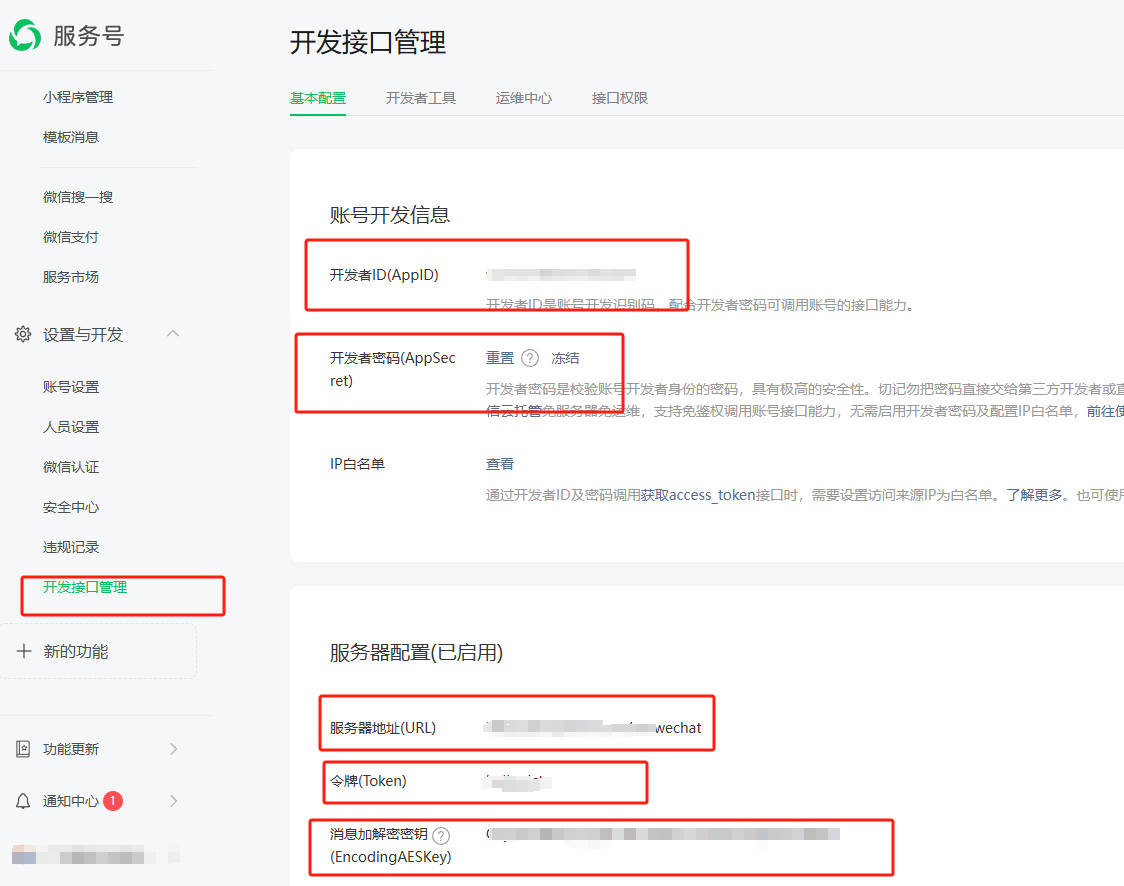This screenshot has width=1124, height=886.
Task: Click the blurred EncodingAESKey value
Action: [x=662, y=834]
